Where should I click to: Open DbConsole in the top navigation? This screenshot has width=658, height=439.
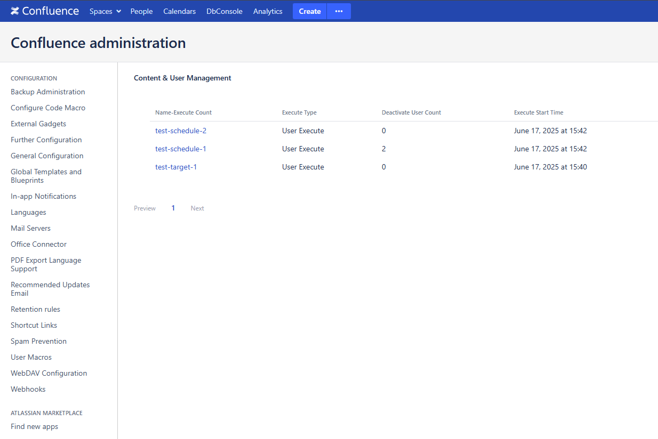pos(224,11)
